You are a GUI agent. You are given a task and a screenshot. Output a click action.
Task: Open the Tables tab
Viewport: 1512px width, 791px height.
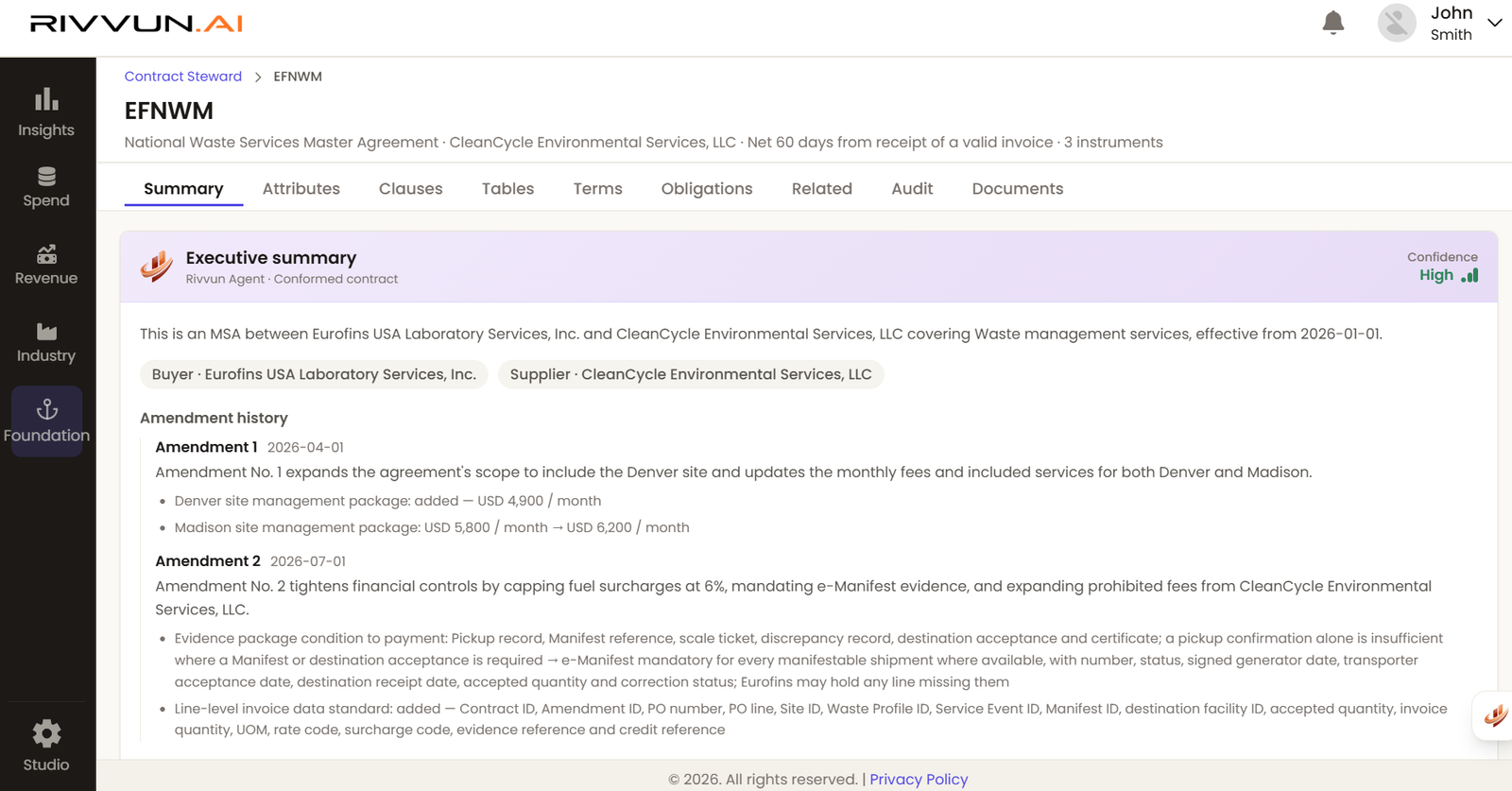[507, 189]
